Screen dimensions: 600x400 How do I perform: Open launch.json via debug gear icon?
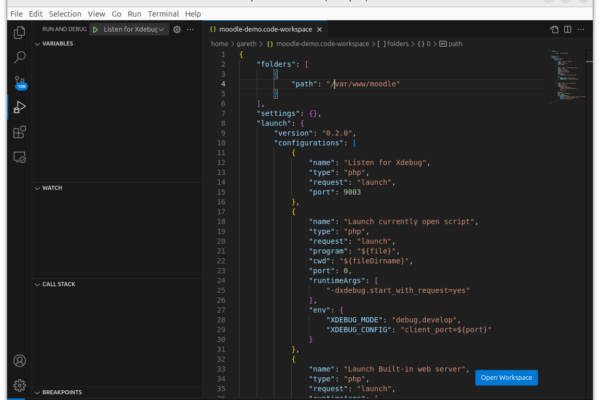[x=177, y=29]
